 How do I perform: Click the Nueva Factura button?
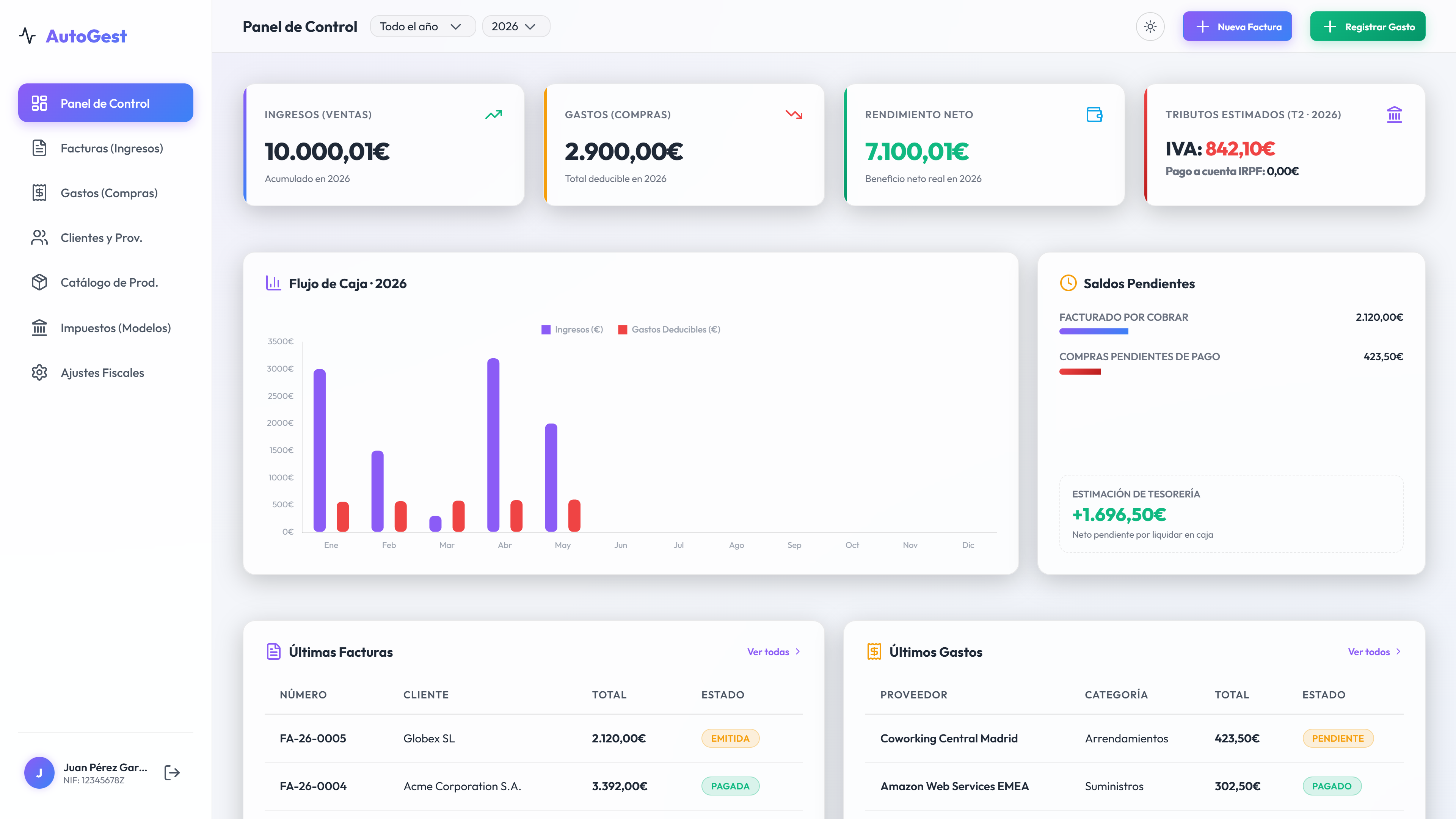[x=1237, y=27]
